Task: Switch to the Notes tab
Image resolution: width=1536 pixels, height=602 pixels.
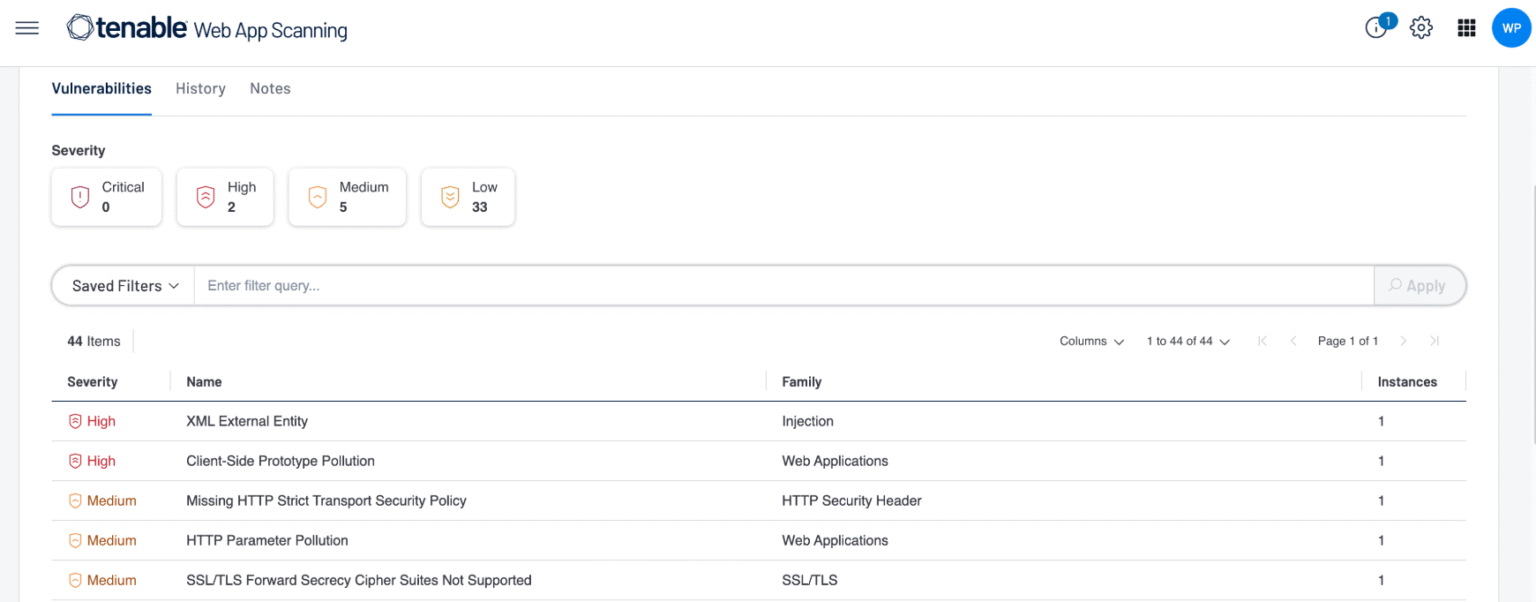Action: pos(270,88)
